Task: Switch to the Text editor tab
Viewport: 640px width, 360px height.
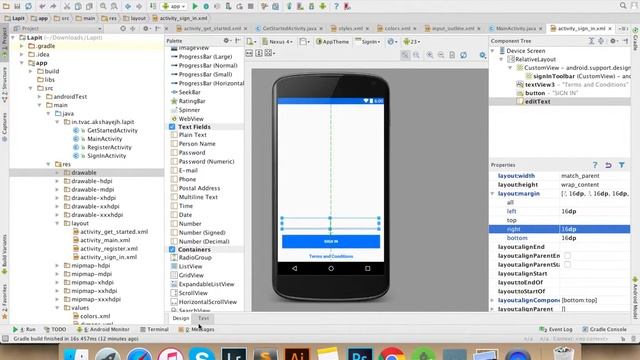Action: coord(203,318)
